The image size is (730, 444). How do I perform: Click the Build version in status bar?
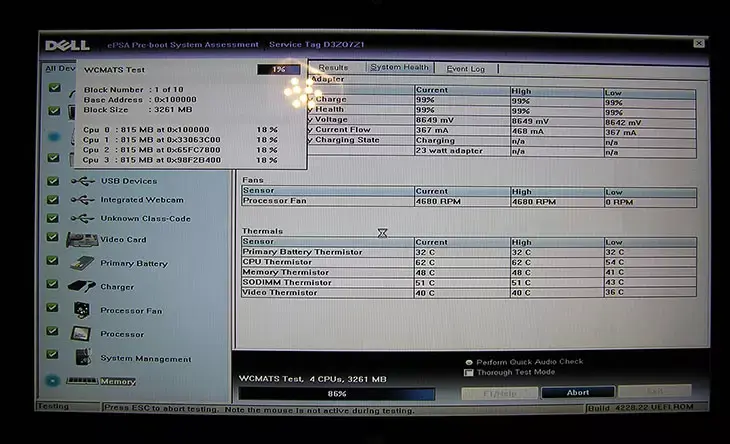point(641,408)
